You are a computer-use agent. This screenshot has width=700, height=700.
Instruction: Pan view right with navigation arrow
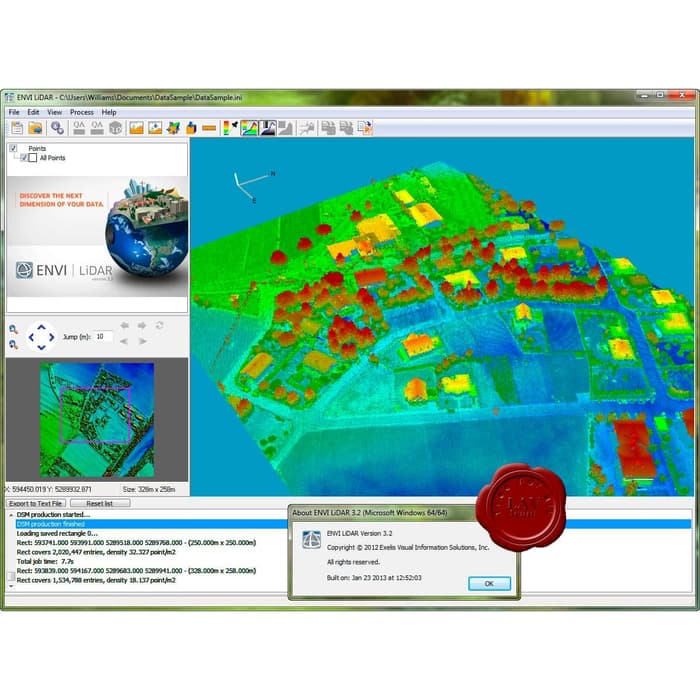(52, 337)
